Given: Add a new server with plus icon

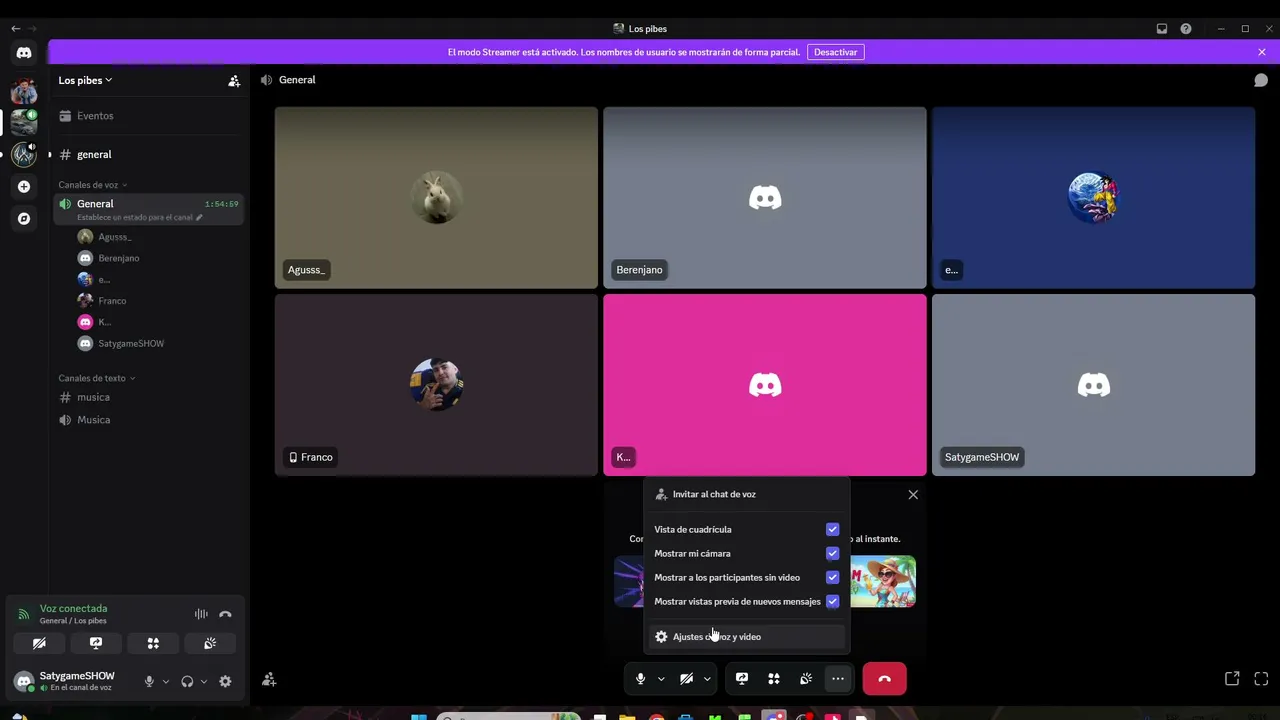Looking at the screenshot, I should pos(24,186).
